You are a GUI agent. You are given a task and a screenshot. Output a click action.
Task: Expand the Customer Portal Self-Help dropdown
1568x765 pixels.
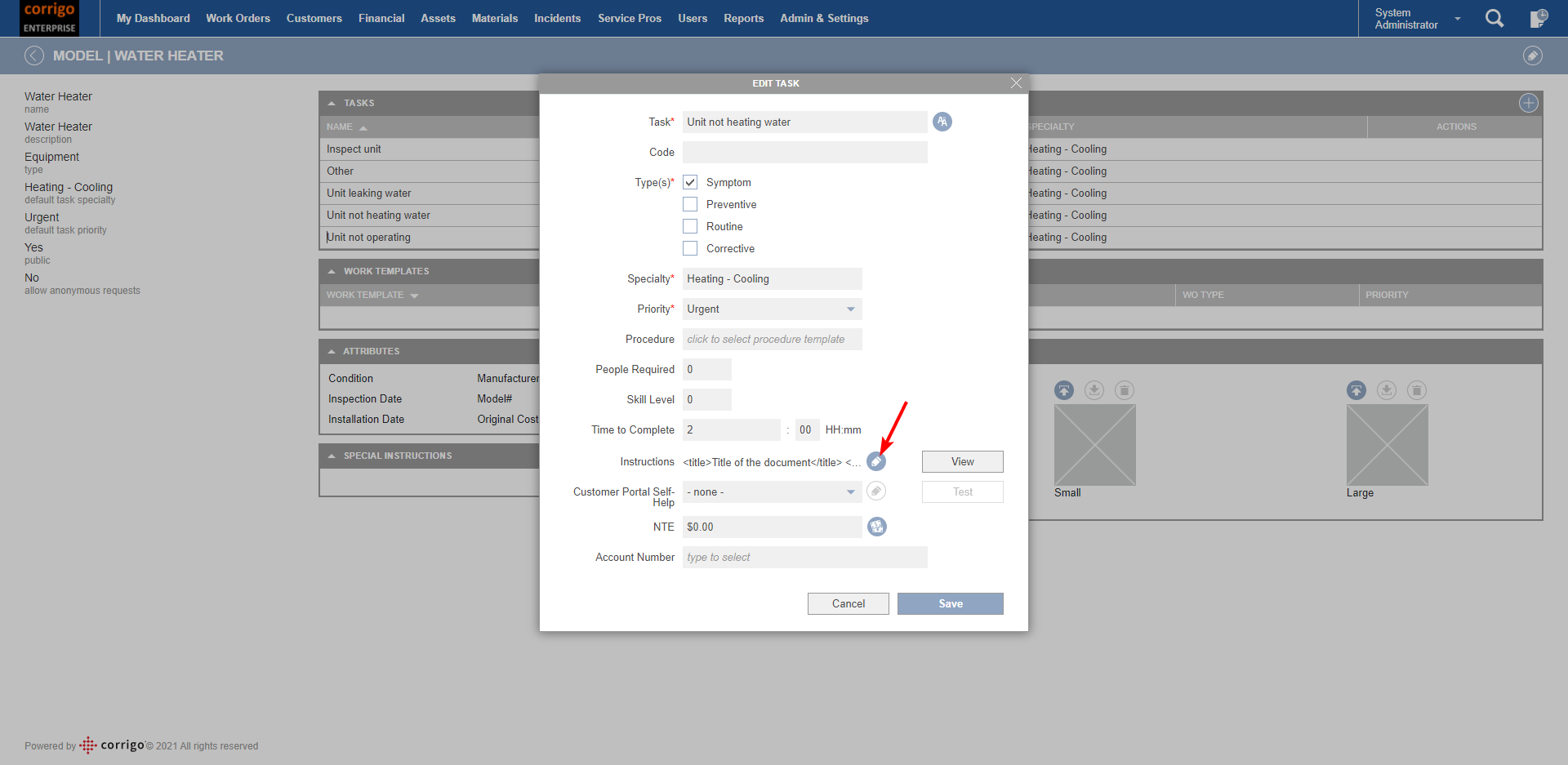pos(772,492)
